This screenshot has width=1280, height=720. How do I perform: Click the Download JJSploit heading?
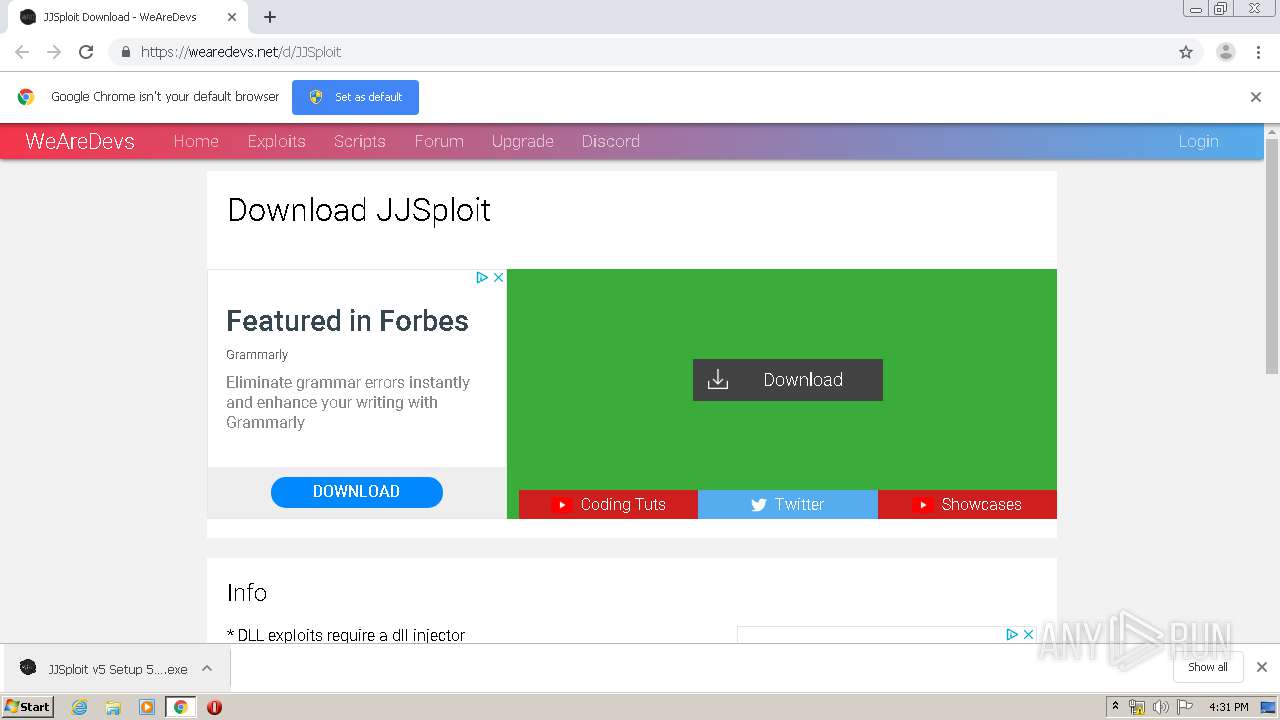pos(359,210)
